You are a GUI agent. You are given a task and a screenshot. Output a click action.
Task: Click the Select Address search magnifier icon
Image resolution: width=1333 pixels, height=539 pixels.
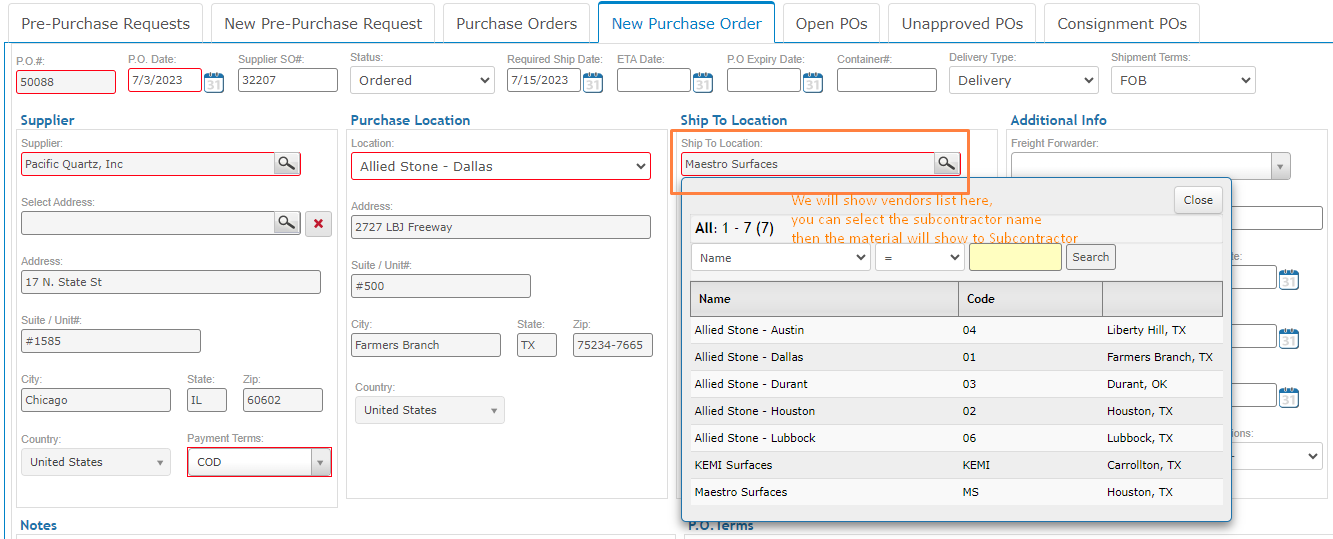[x=287, y=223]
